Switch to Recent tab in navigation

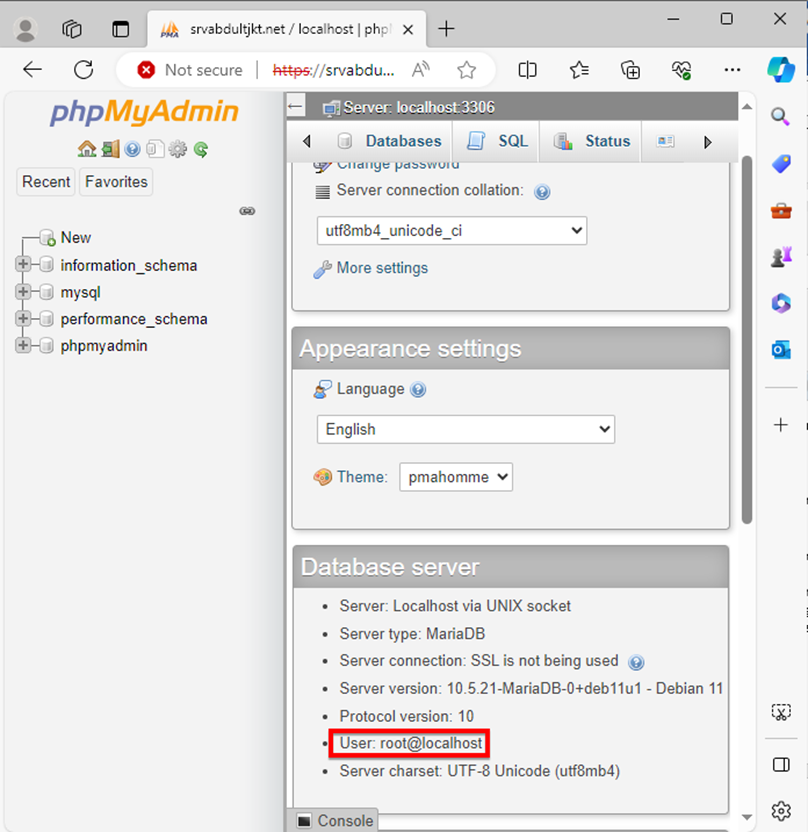pos(46,182)
